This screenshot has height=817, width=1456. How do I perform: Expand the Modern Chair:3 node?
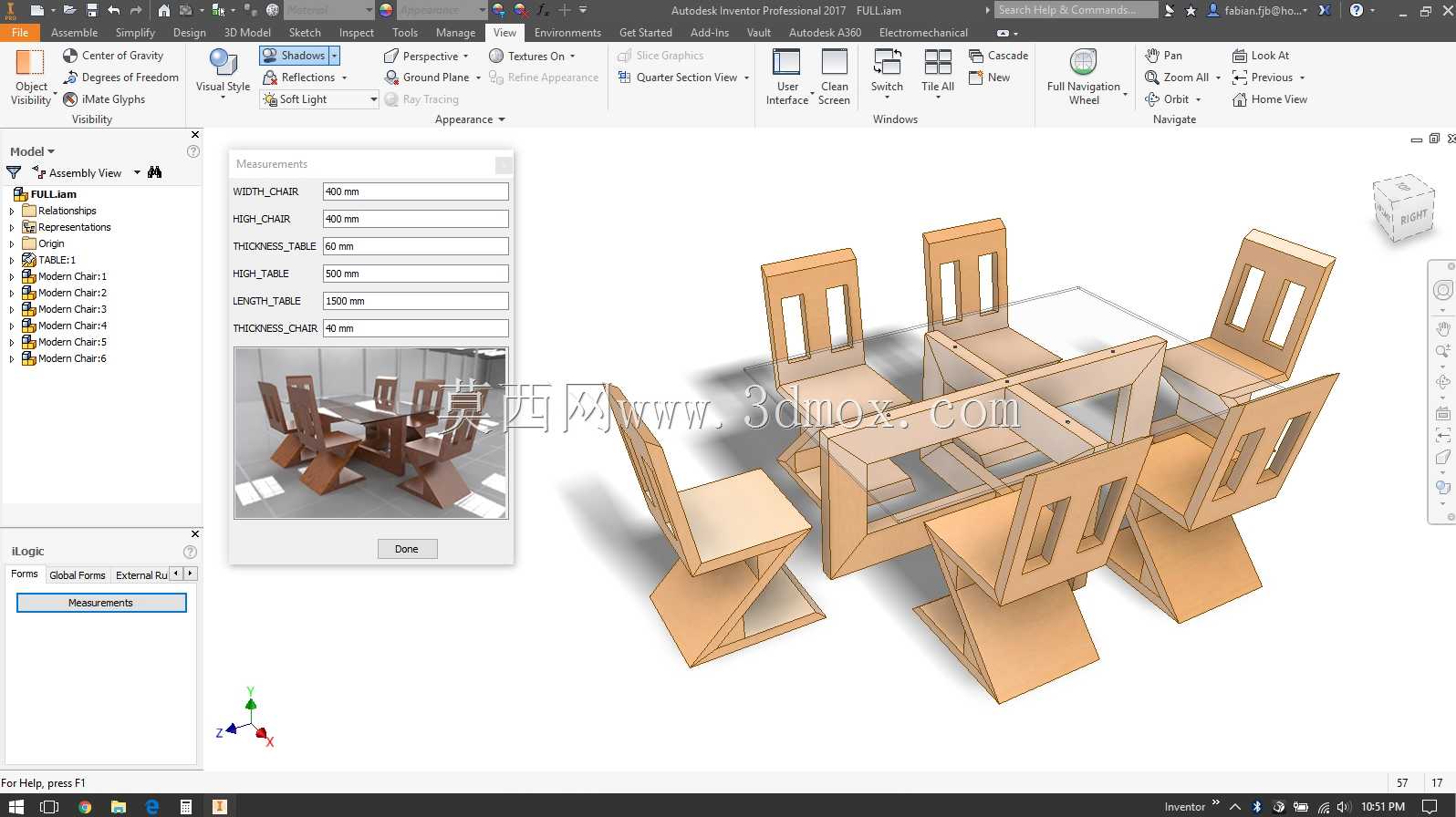pos(12,309)
